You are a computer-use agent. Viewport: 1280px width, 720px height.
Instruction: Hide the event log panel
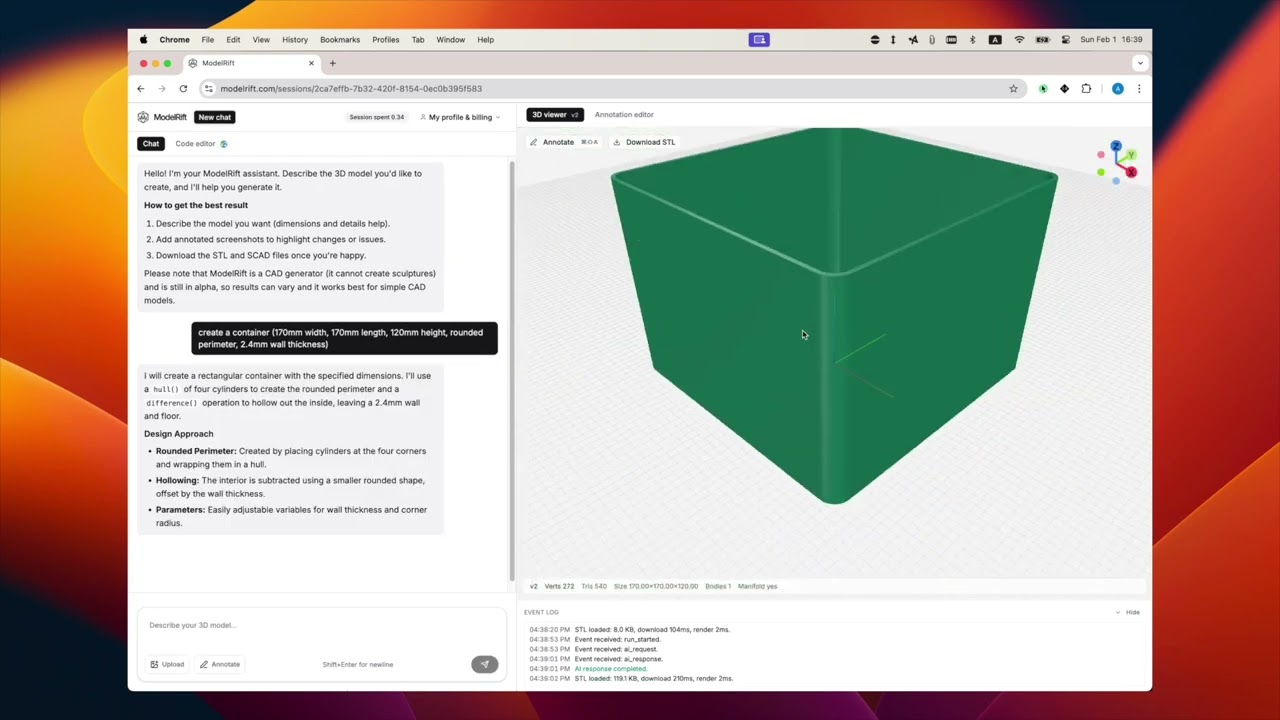(x=1127, y=612)
